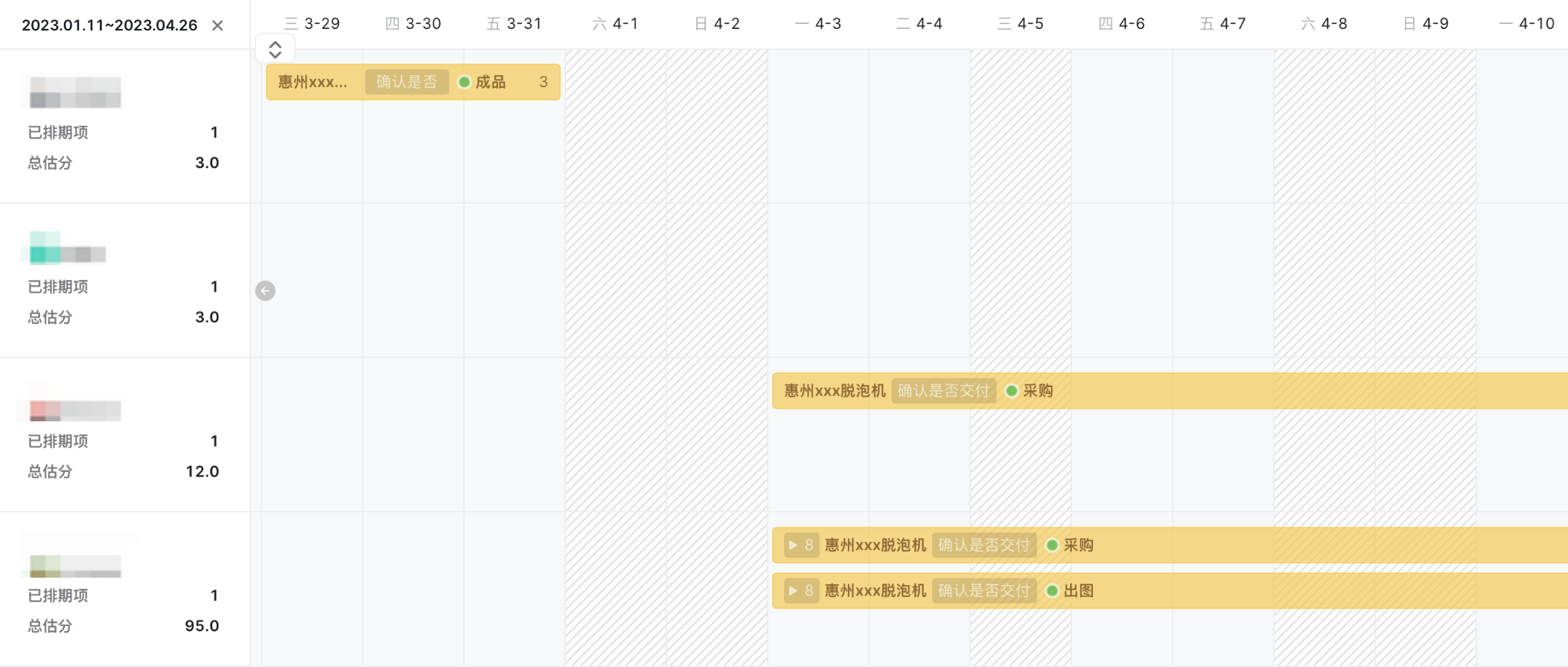Image resolution: width=1568 pixels, height=667 pixels.
Task: Select the teal blurred avatar in the second row
Action: pos(67,248)
